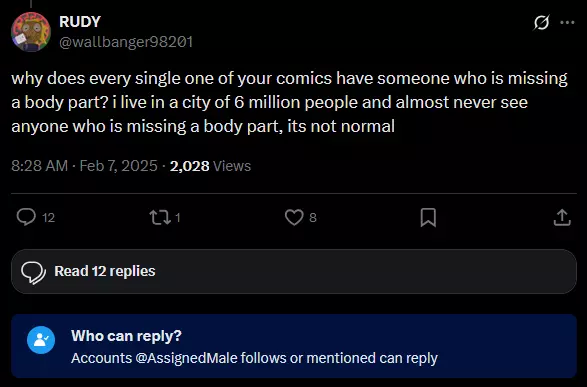The image size is (587, 387).
Task: Click the Grok slash-circle icon
Action: [x=541, y=22]
